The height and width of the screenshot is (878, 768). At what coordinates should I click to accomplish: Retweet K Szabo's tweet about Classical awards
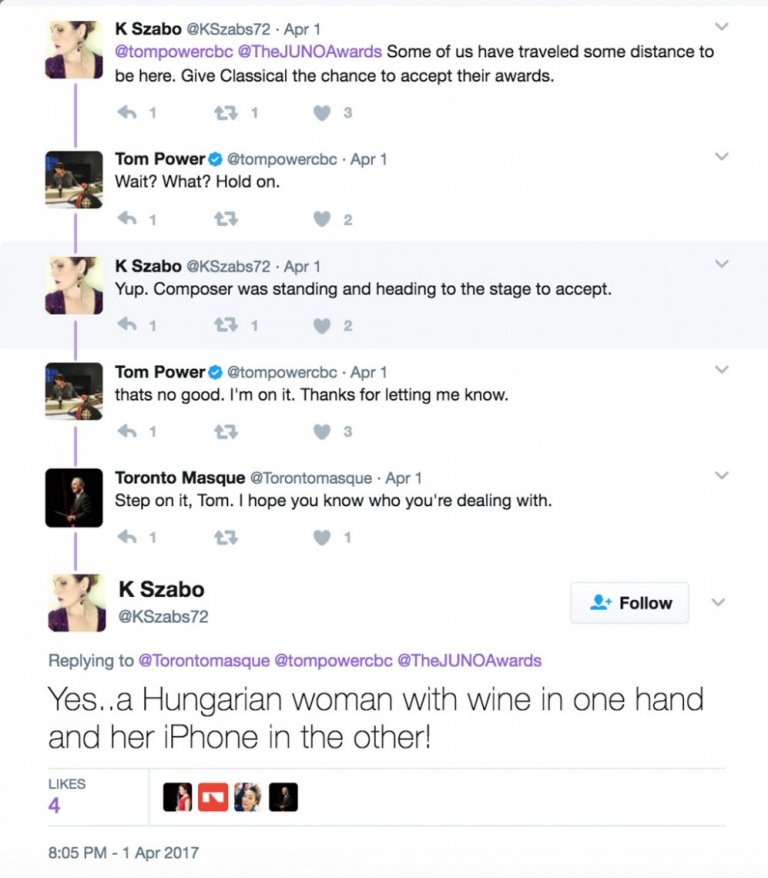(224, 113)
